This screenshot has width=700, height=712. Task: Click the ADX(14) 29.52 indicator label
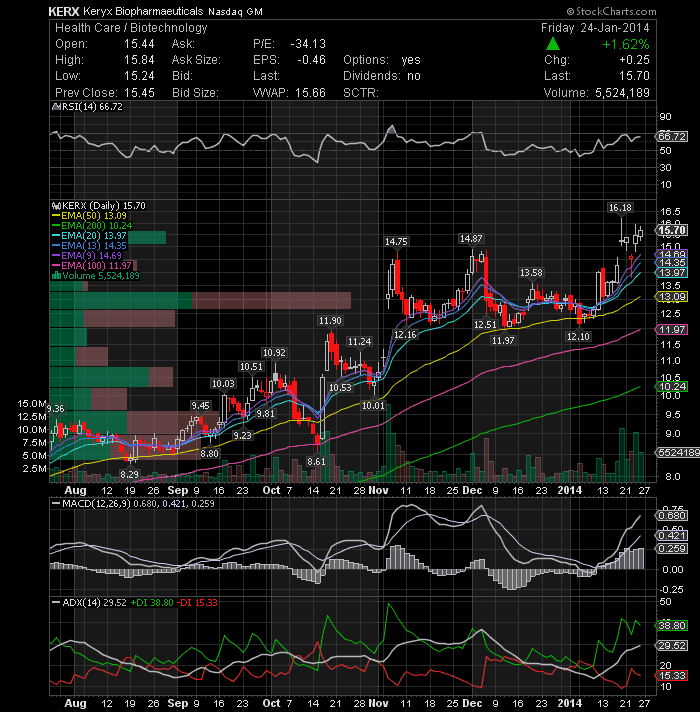[x=90, y=603]
